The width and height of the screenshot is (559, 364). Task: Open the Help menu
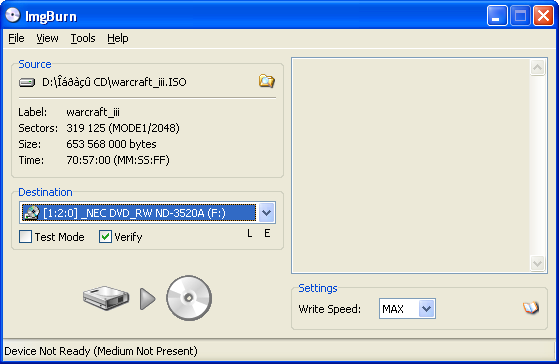coord(118,38)
